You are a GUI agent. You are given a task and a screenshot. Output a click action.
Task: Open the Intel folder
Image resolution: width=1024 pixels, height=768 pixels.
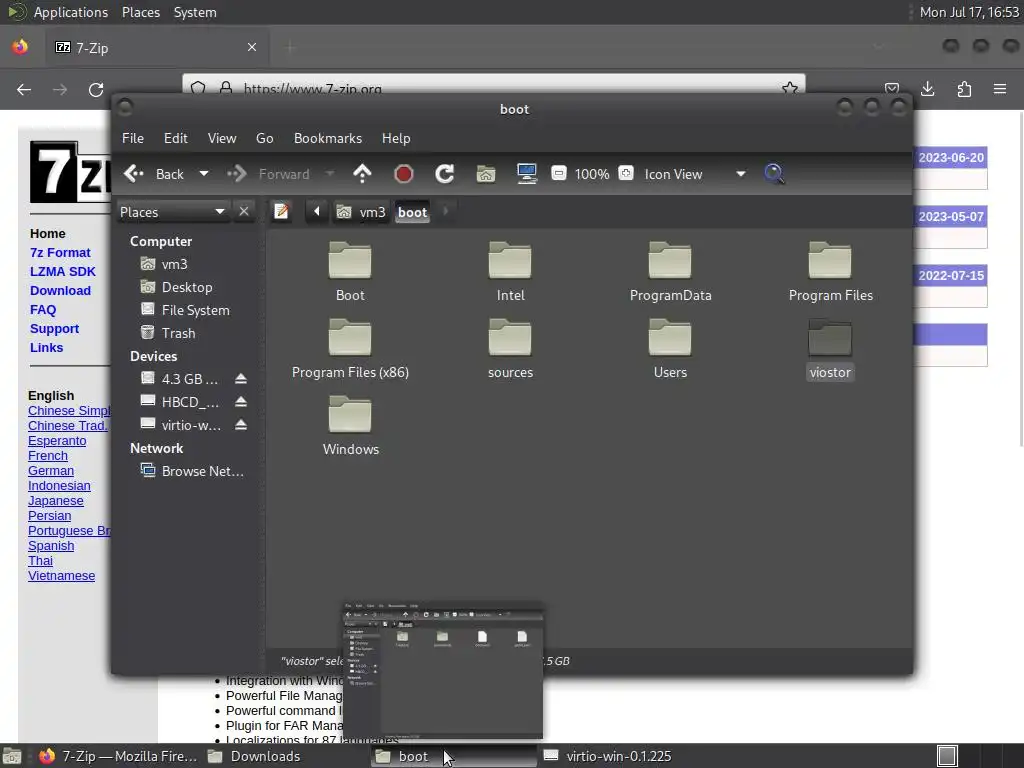pyautogui.click(x=510, y=271)
